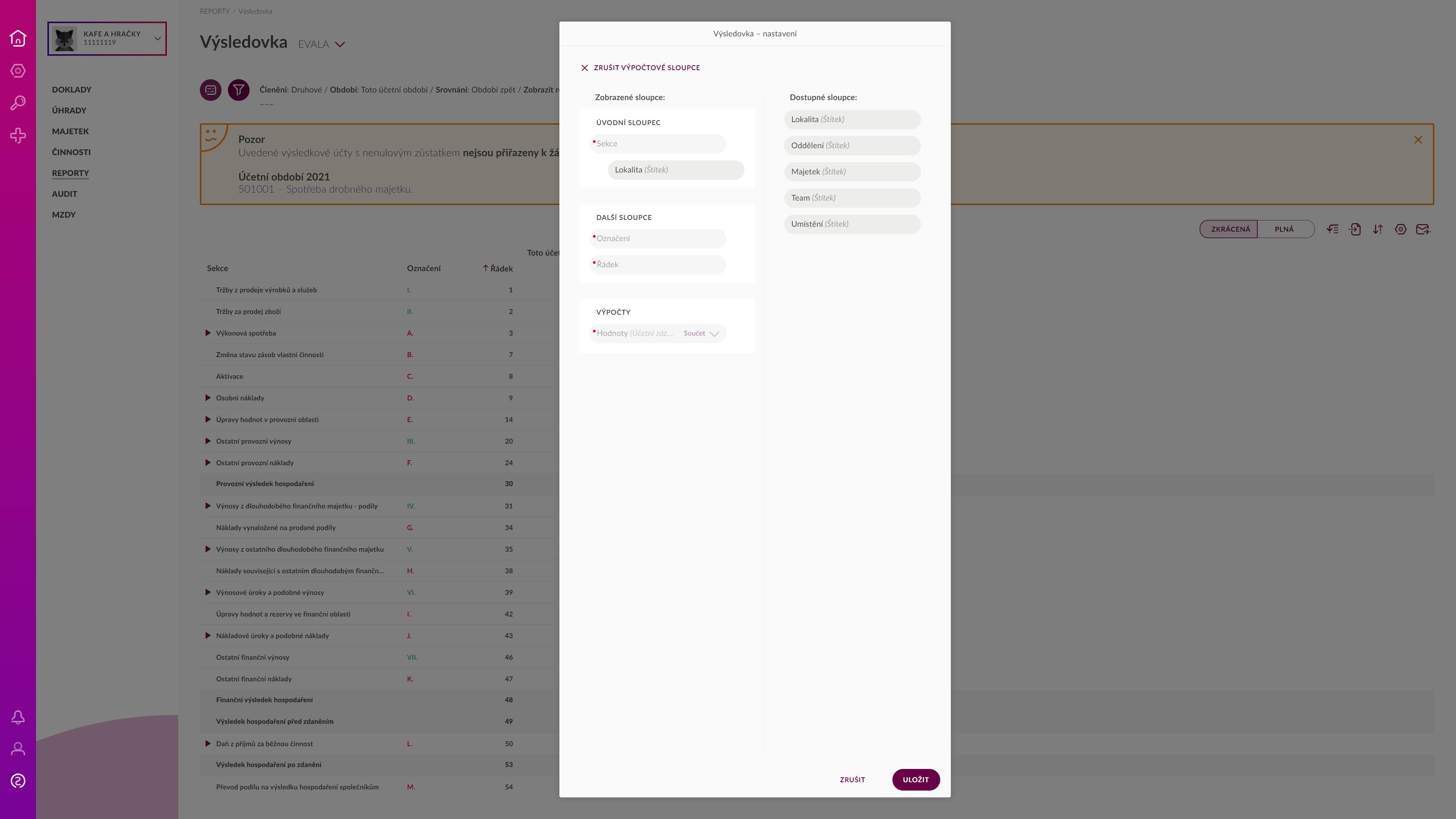This screenshot has height=819, width=1456.
Task: Open DOKLADY menu item
Action: click(x=72, y=90)
